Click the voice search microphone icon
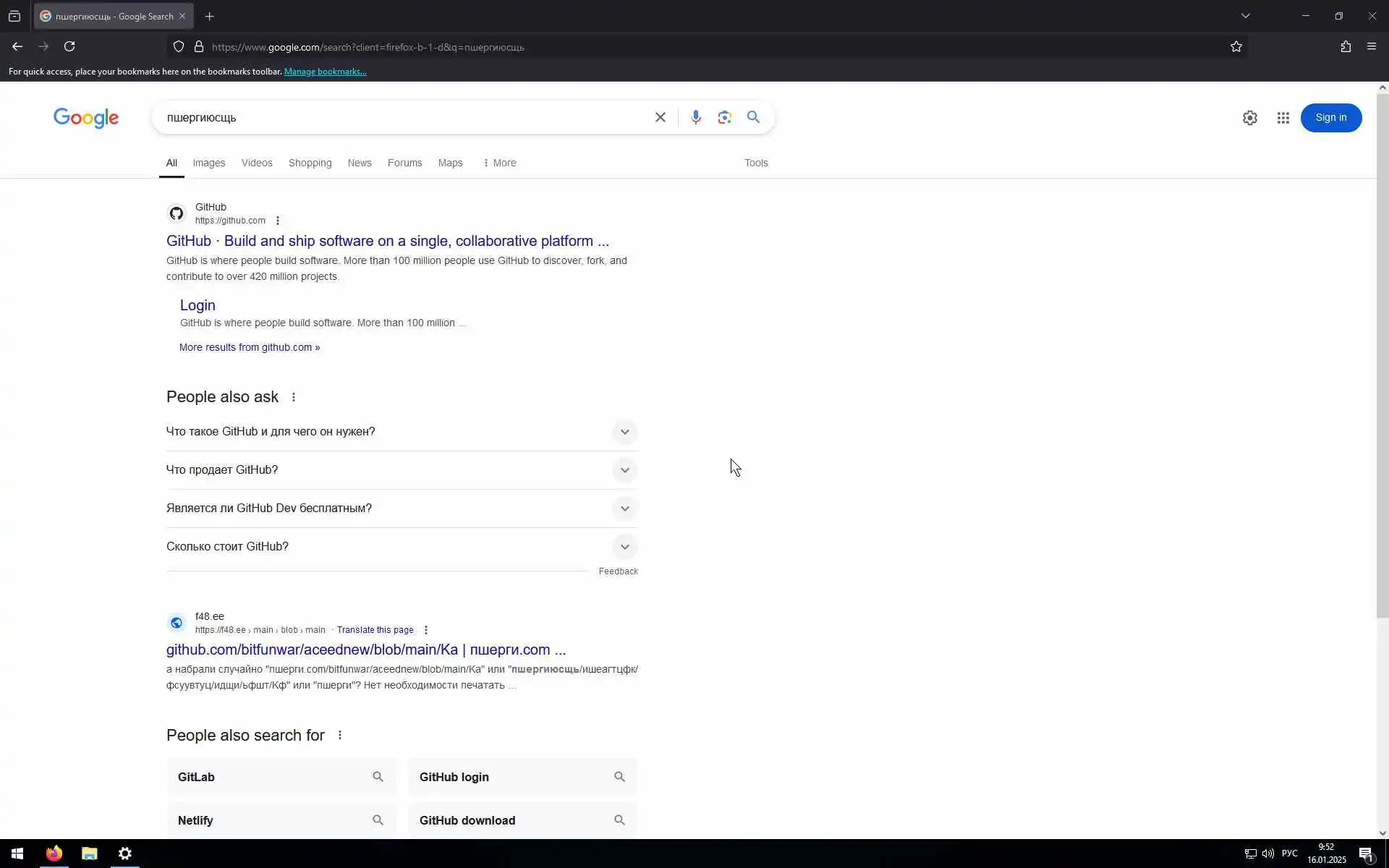Image resolution: width=1389 pixels, height=868 pixels. coord(695,117)
